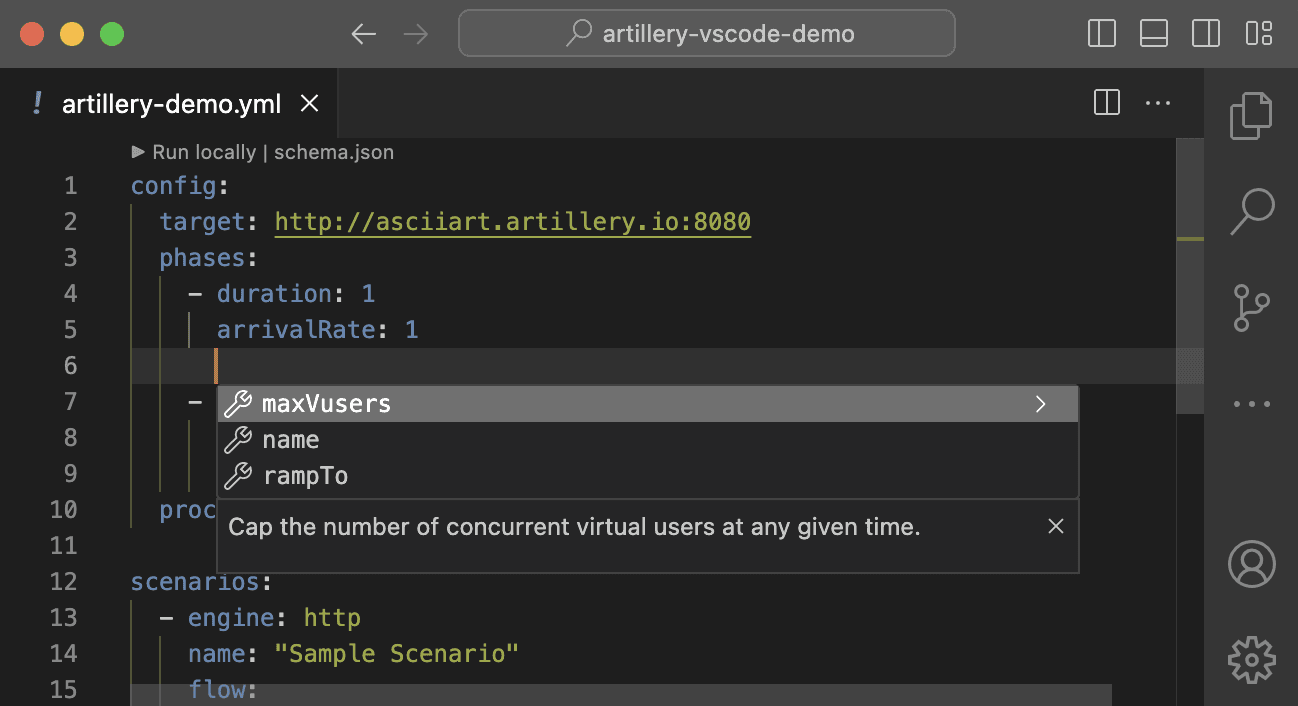
Task: Select the artillery-demo.yml tab
Action: [170, 103]
